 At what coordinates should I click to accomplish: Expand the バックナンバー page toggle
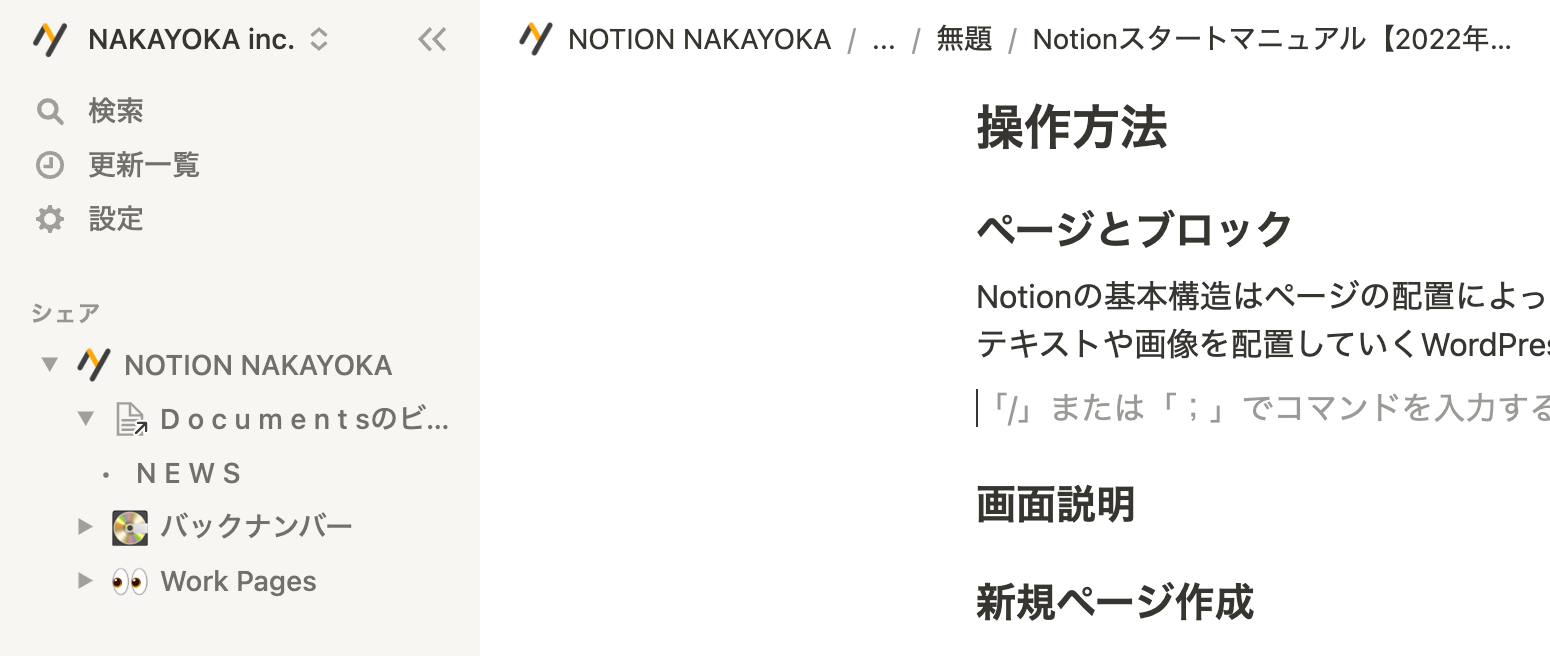(86, 527)
